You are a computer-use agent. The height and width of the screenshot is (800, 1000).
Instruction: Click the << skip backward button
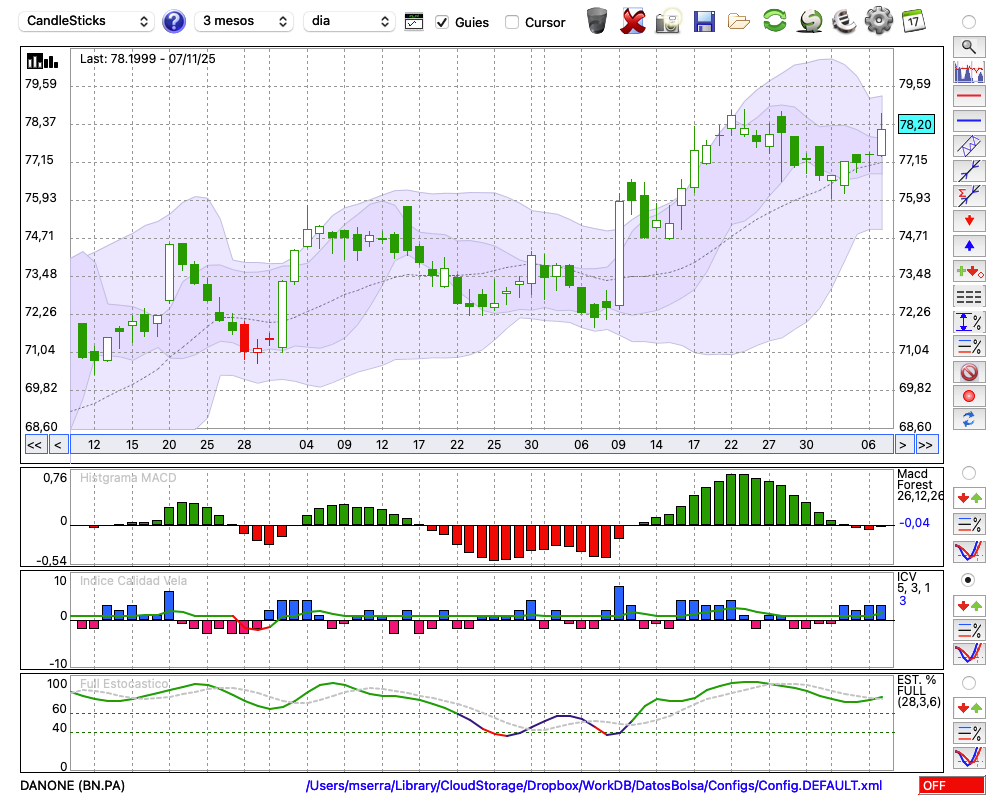pos(34,444)
